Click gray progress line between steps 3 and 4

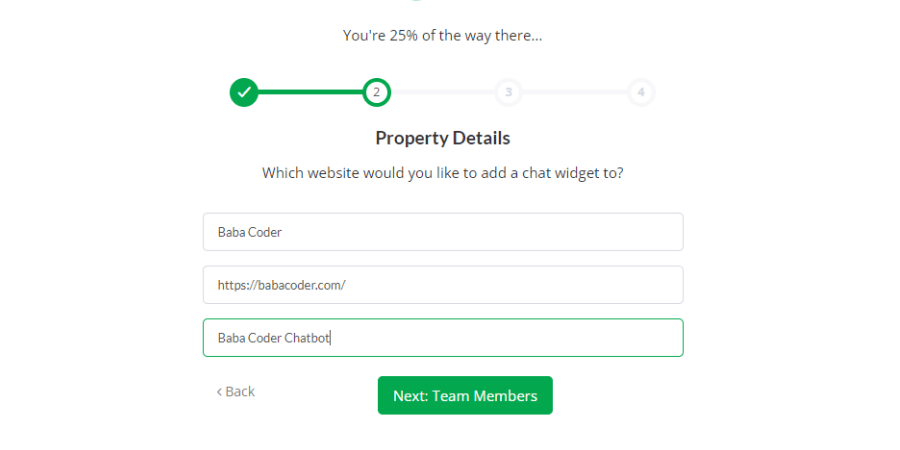pyautogui.click(x=575, y=92)
